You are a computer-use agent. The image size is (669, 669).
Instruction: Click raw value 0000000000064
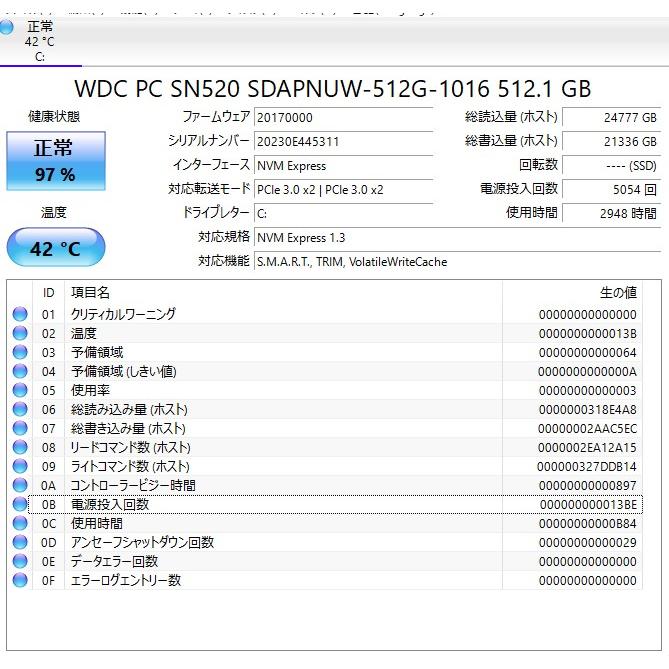click(x=588, y=353)
